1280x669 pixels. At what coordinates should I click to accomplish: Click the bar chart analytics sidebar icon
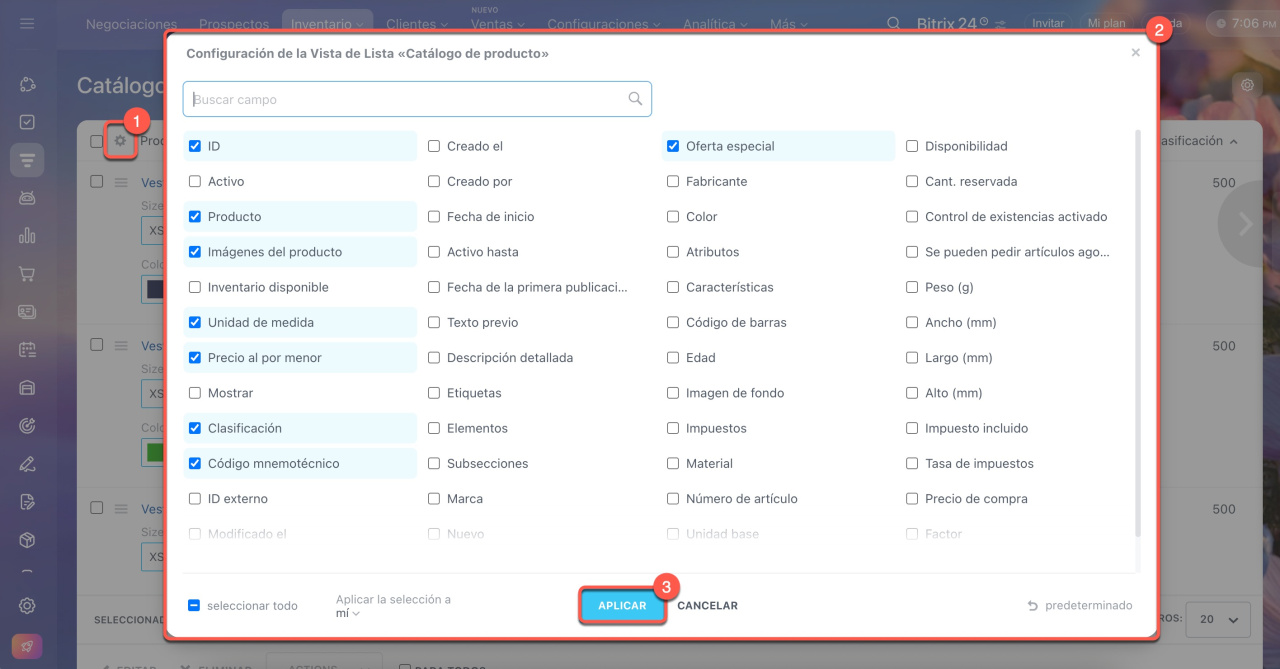(x=27, y=236)
